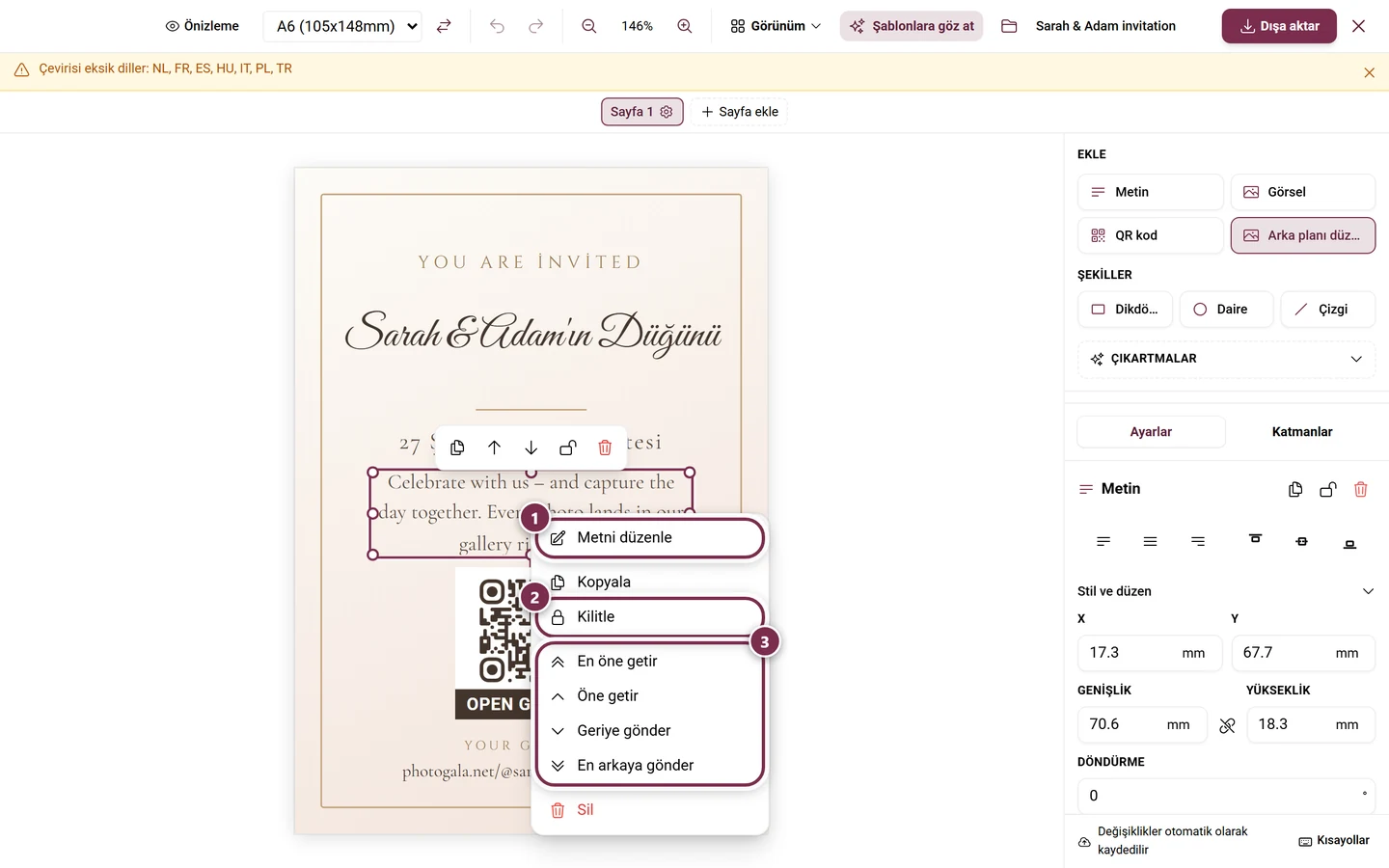The image size is (1389, 868).
Task: Undo the last change
Action: coord(497,26)
